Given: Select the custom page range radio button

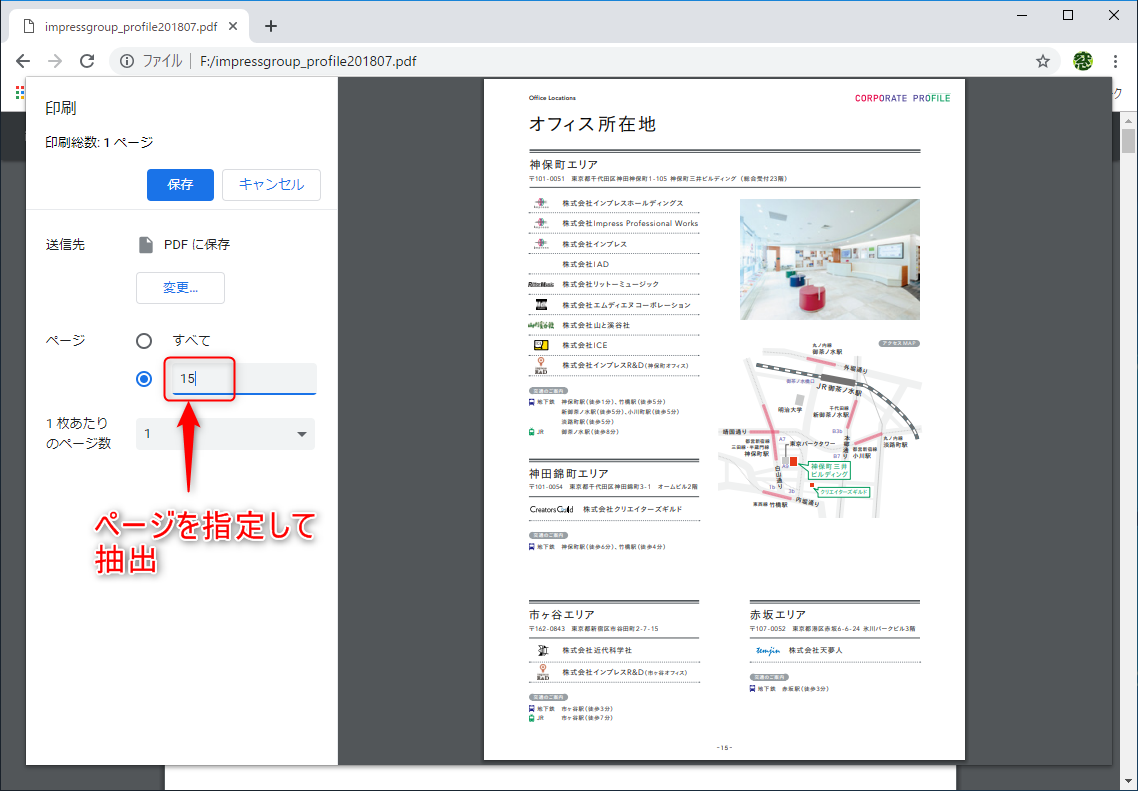Looking at the screenshot, I should pos(143,378).
